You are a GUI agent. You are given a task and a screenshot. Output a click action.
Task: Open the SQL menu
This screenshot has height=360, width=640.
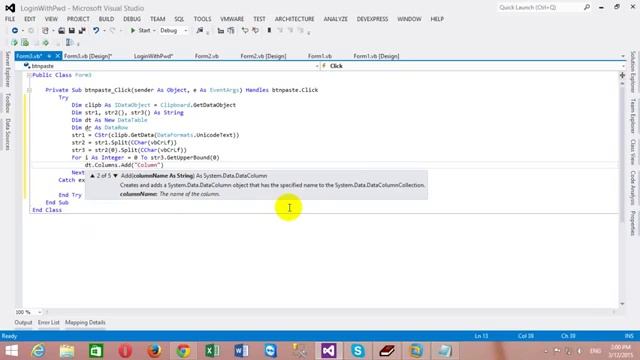(179, 19)
